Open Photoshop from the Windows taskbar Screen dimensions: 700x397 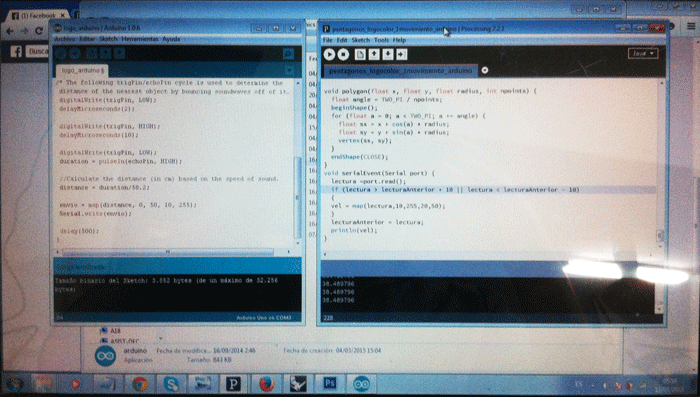(x=330, y=384)
